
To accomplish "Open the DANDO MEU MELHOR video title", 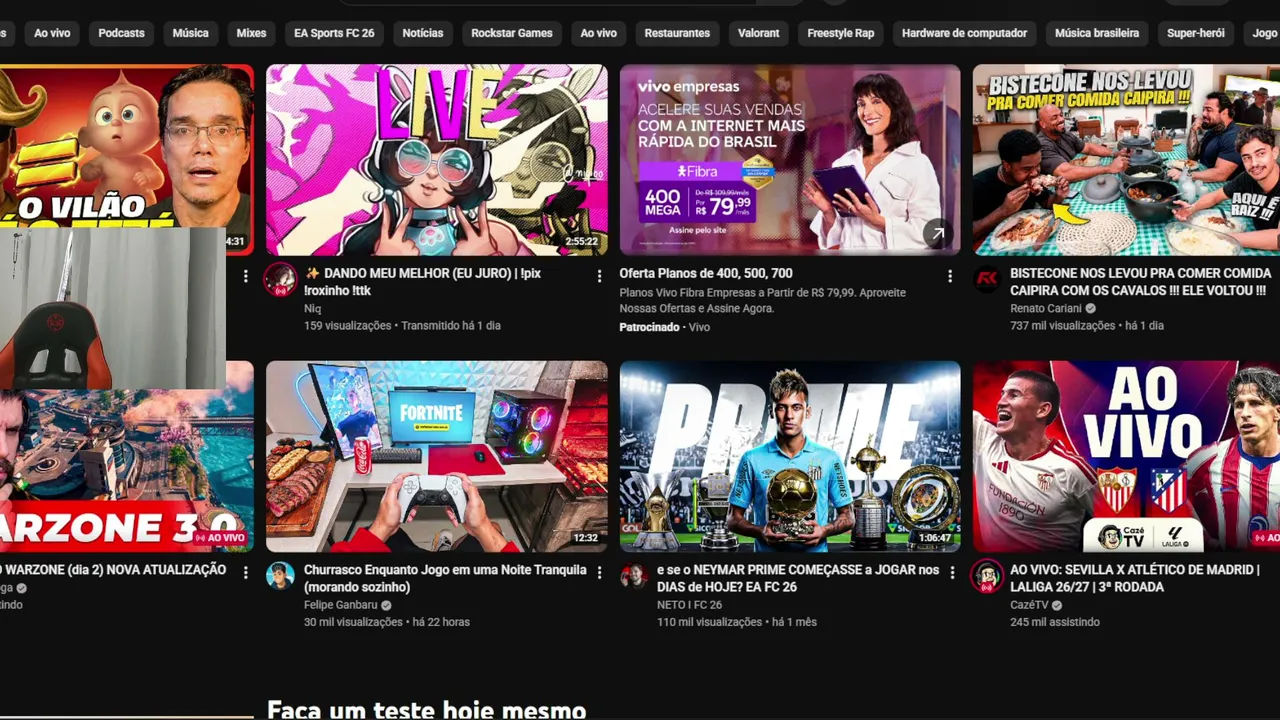I will point(422,282).
